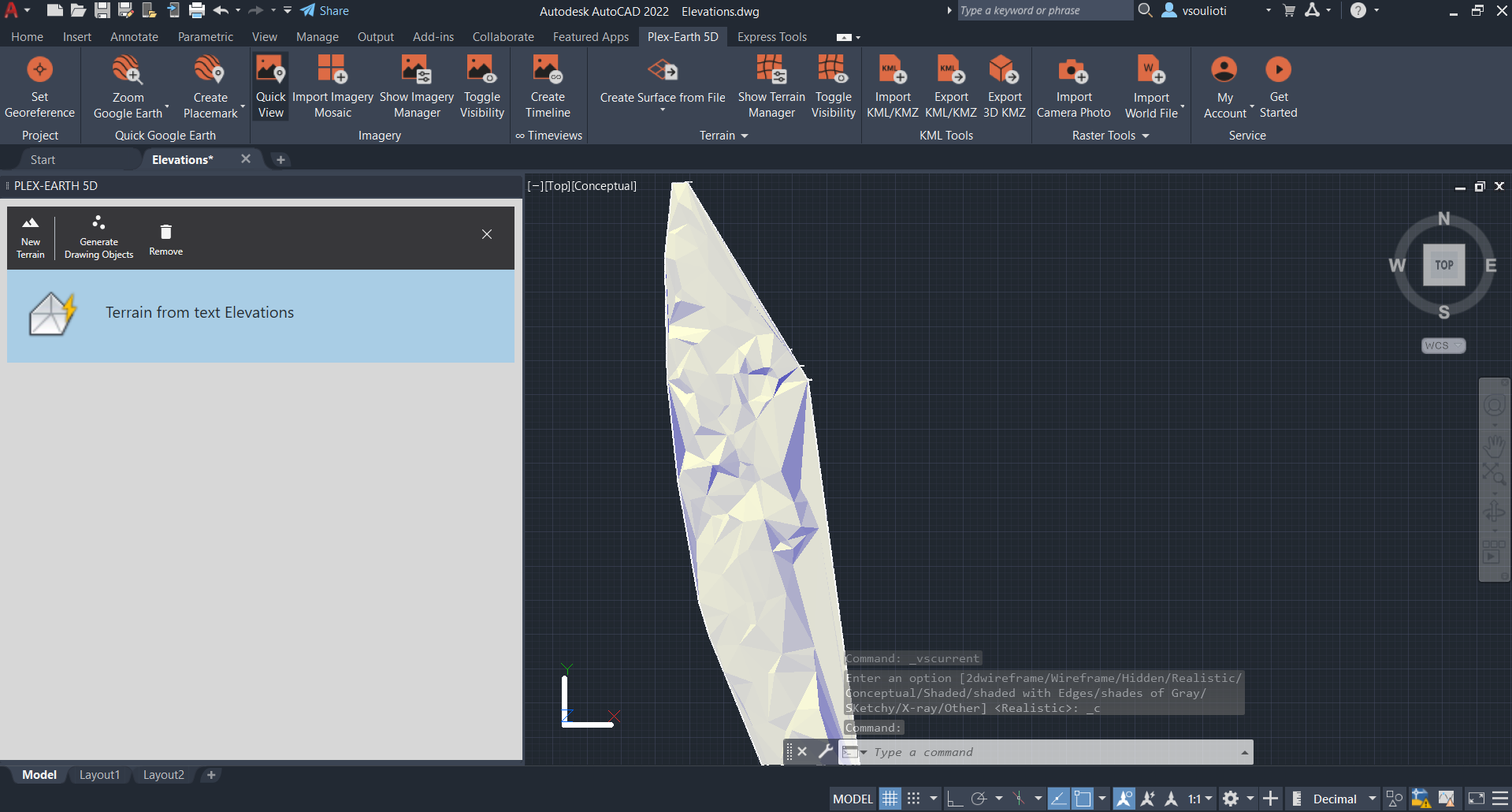Click the Set Georeference tool
The height and width of the screenshot is (812, 1512).
click(39, 87)
